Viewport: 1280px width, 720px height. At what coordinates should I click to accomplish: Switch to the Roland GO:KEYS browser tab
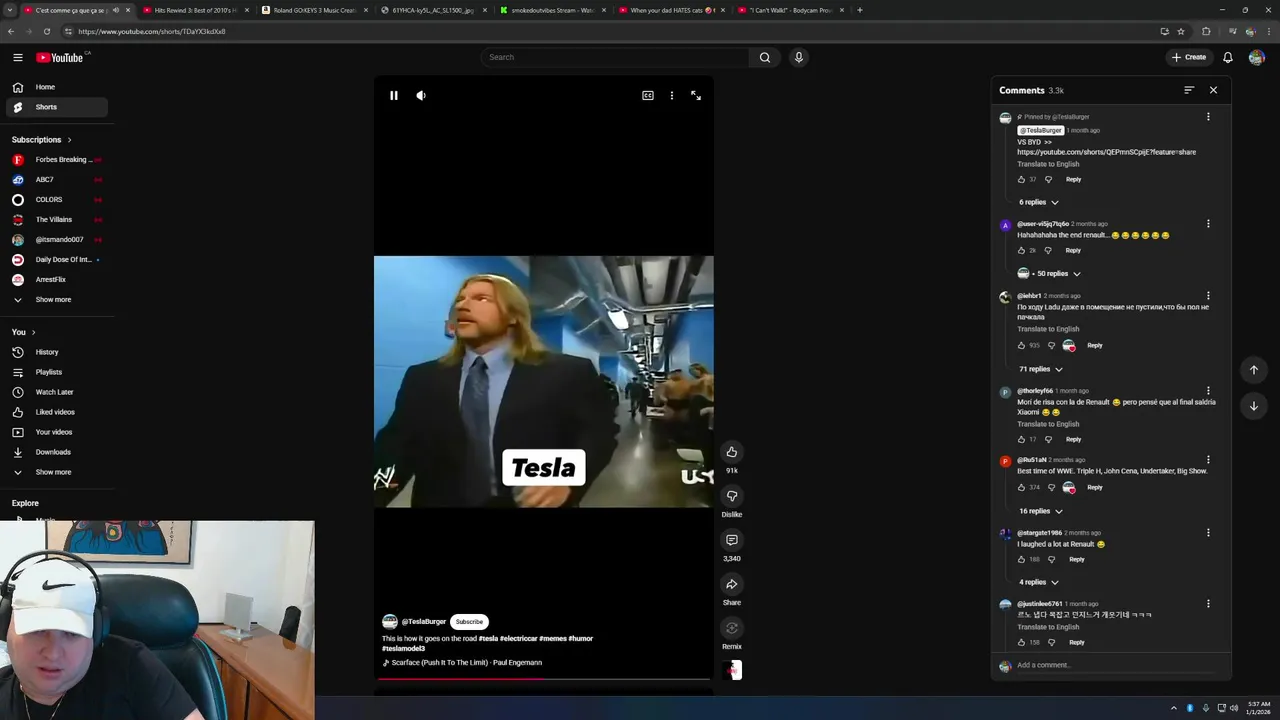[x=315, y=10]
